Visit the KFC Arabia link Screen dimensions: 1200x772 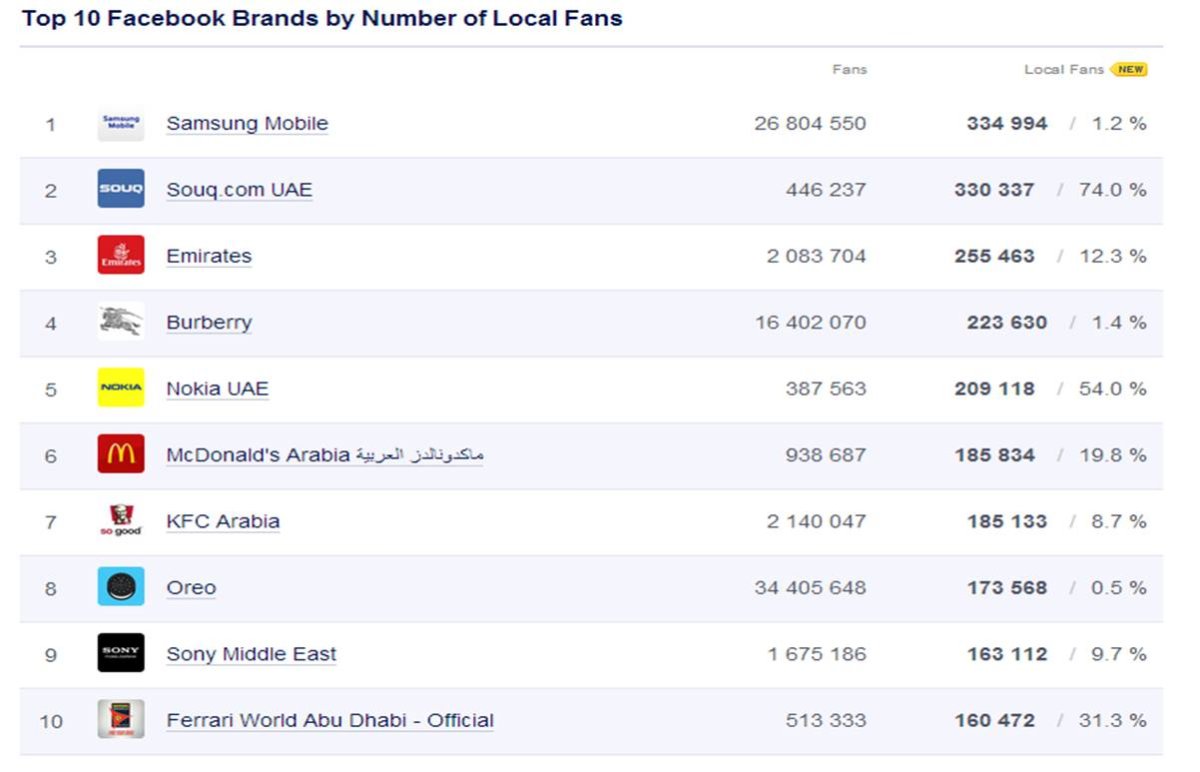[223, 521]
